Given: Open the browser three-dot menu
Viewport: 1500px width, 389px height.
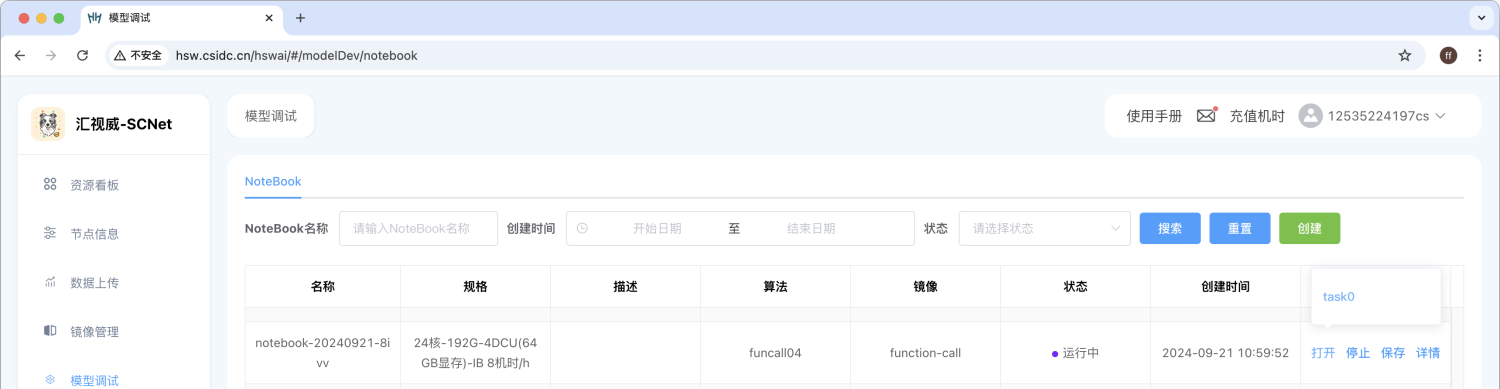Looking at the screenshot, I should click(1480, 55).
